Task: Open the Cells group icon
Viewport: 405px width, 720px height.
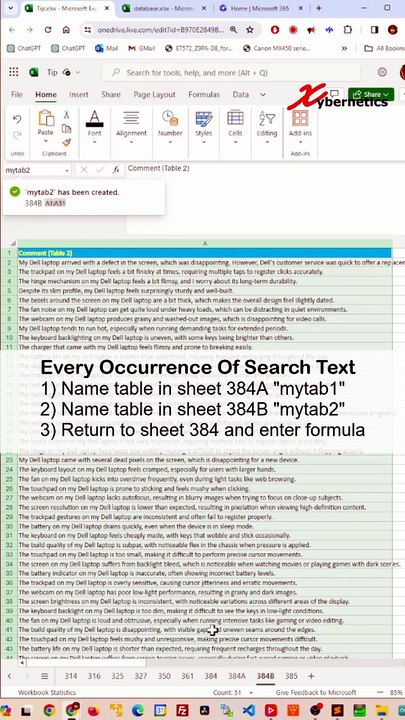Action: click(235, 118)
